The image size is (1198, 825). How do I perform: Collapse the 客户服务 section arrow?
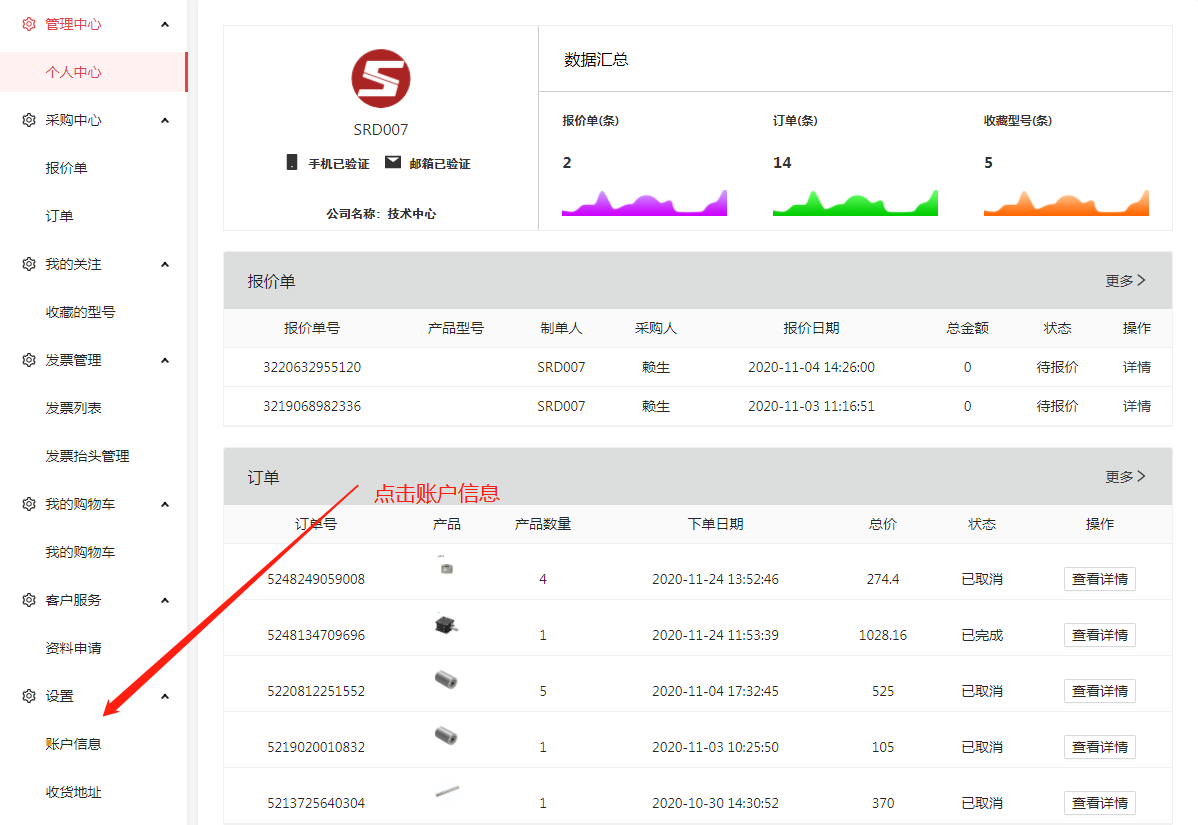click(x=165, y=600)
